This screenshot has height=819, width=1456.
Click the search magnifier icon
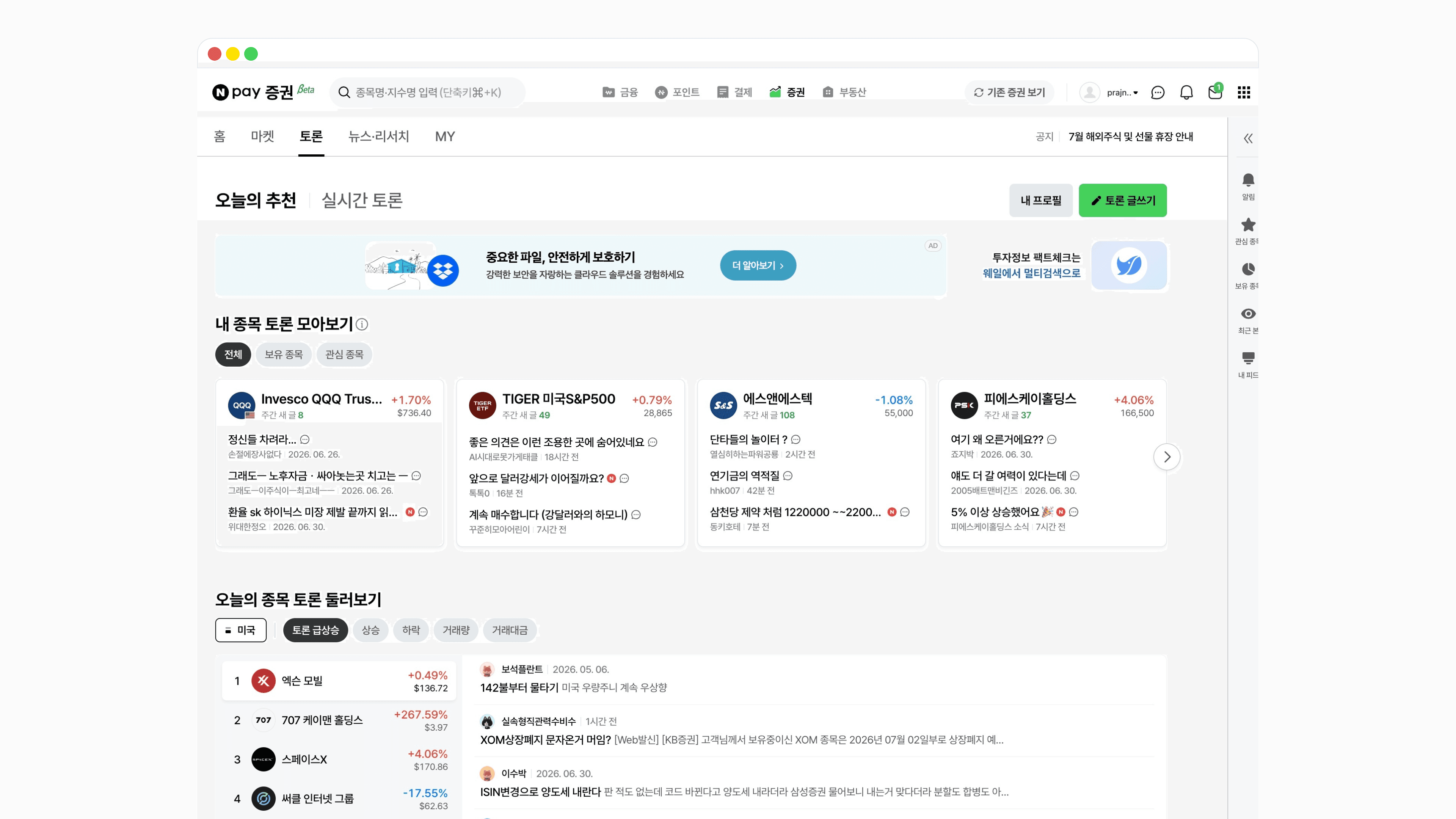point(344,92)
